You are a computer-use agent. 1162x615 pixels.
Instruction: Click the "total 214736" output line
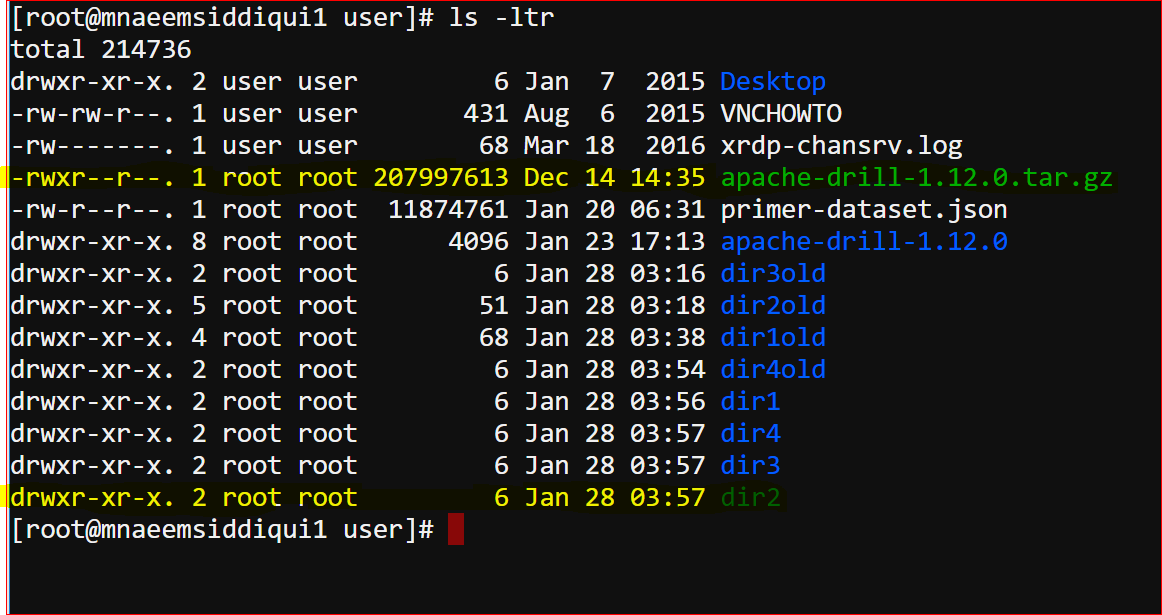click(101, 50)
